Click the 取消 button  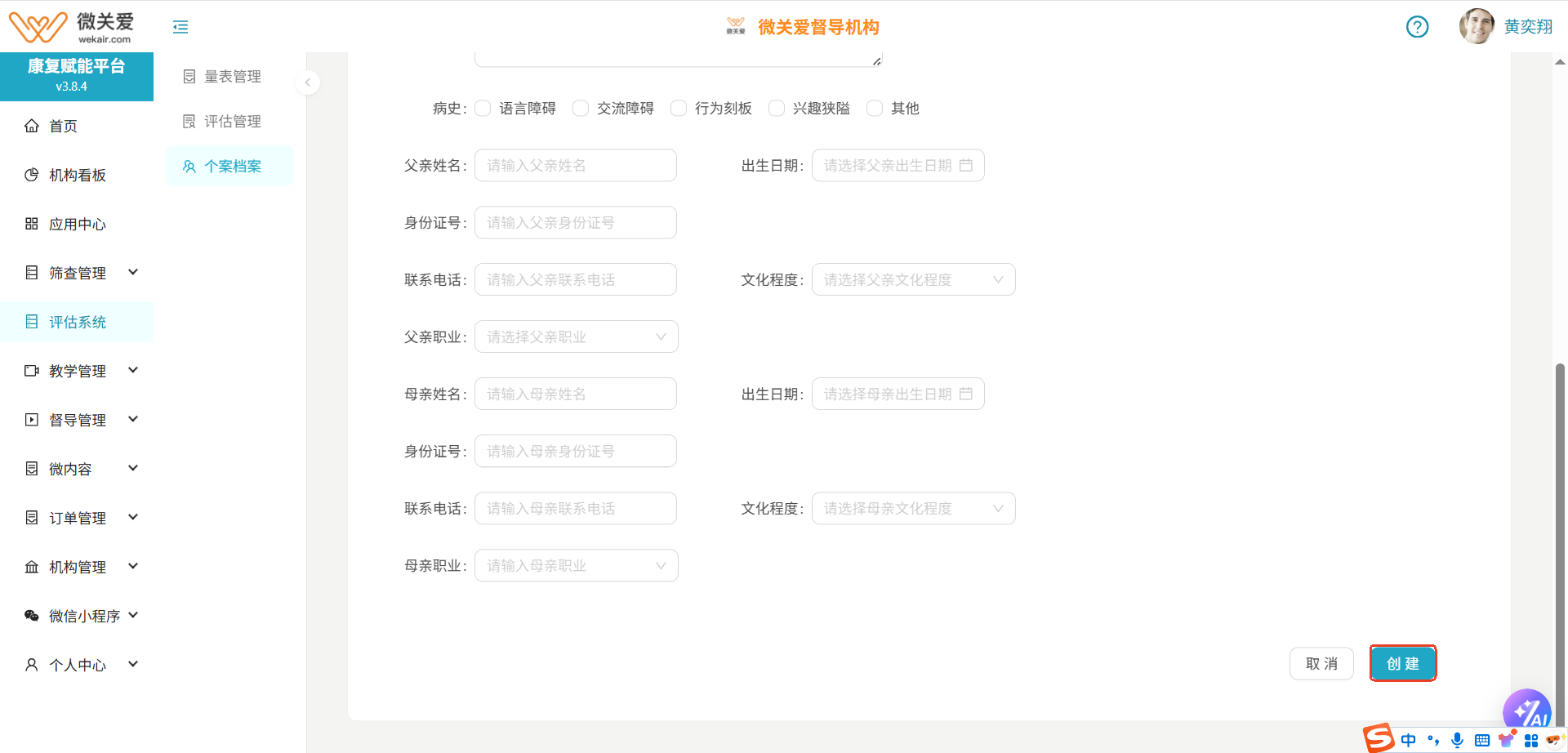click(1321, 663)
